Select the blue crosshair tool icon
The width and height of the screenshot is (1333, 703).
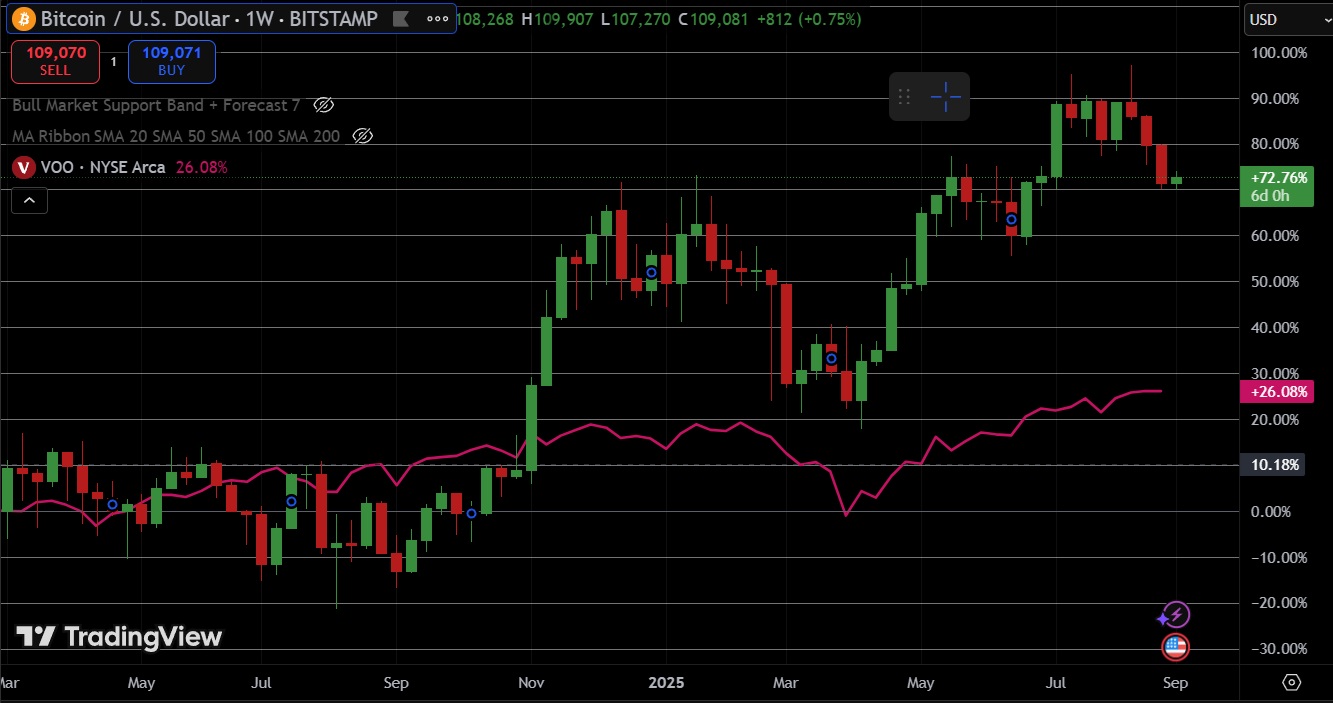click(x=946, y=96)
